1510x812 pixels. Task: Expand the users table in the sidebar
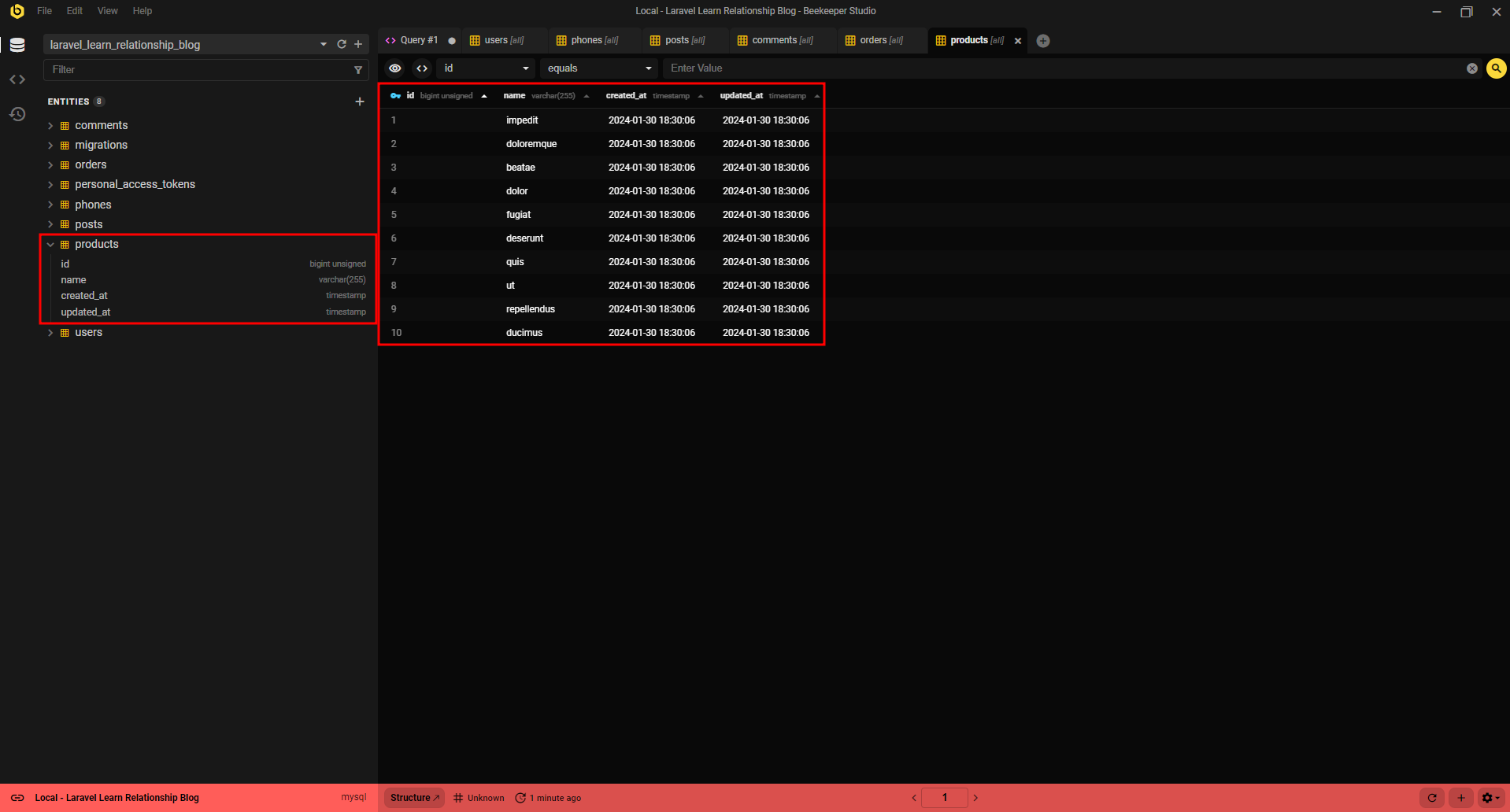click(x=50, y=333)
